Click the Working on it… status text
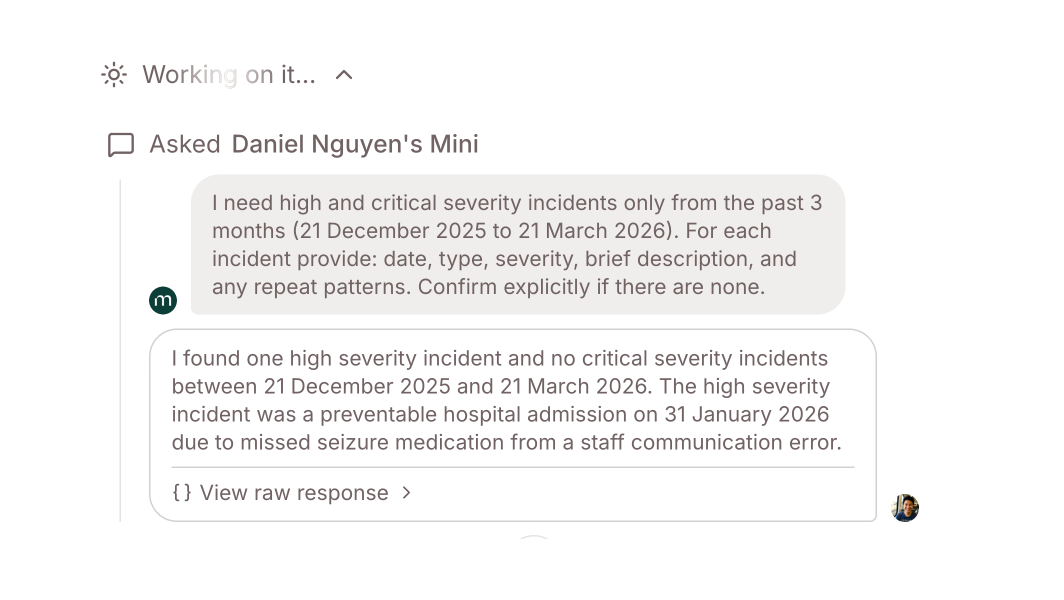Viewport: 1064px width, 600px height. (228, 75)
